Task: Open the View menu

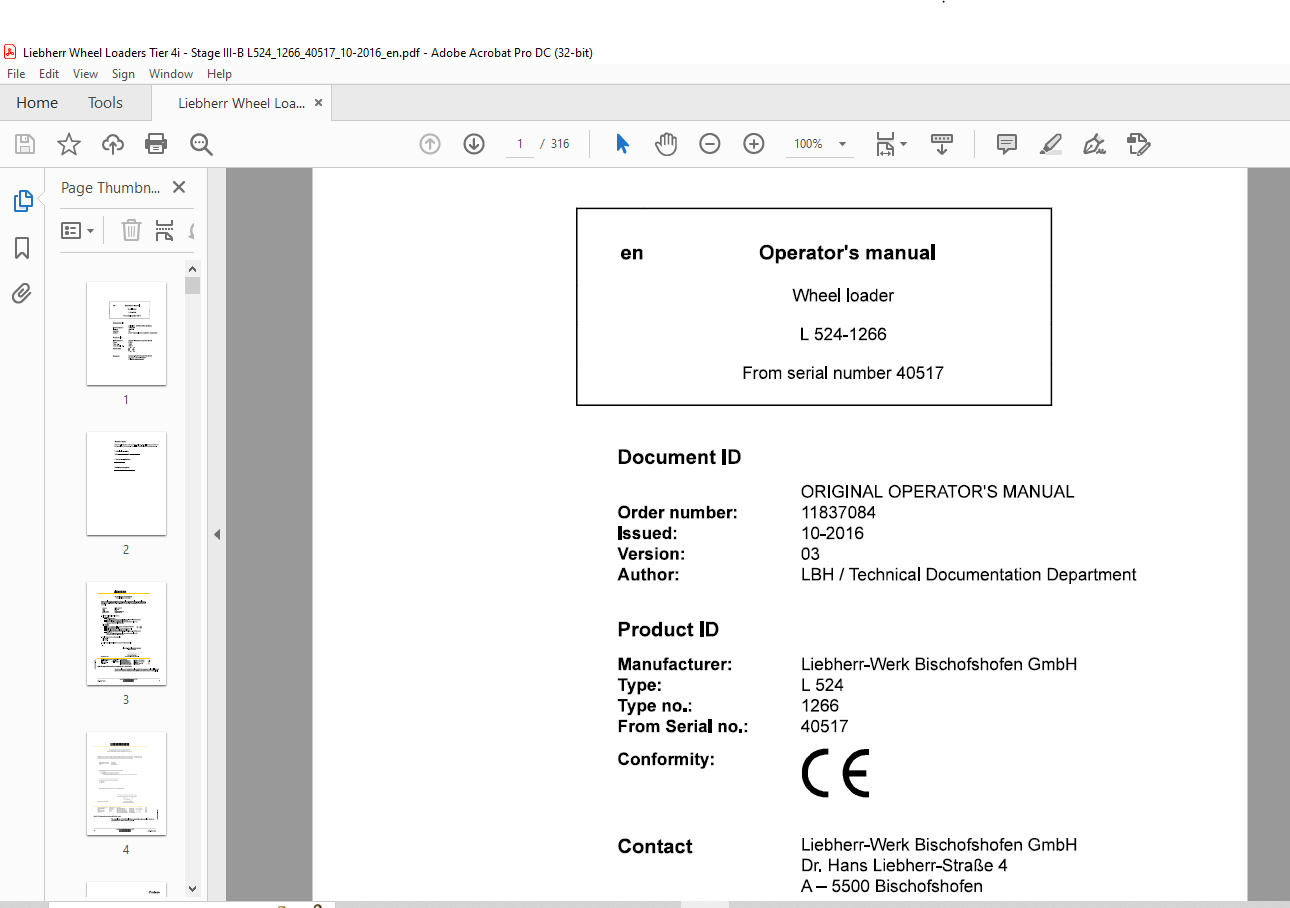Action: [85, 74]
